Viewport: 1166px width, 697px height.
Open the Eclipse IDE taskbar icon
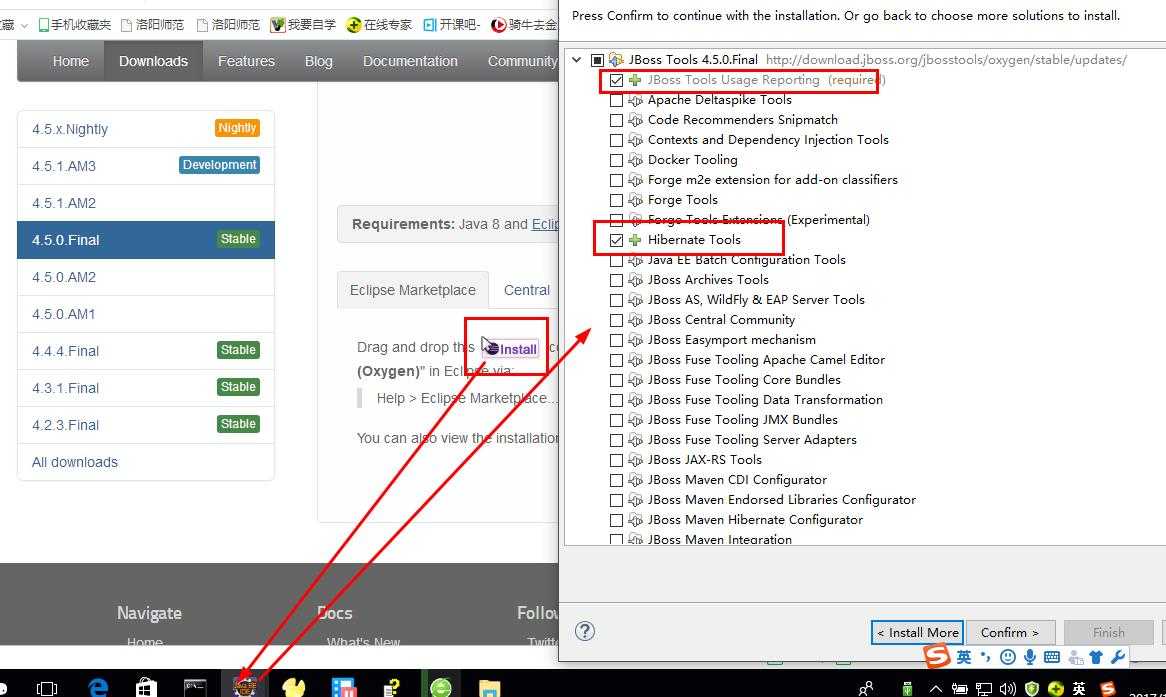click(x=245, y=686)
